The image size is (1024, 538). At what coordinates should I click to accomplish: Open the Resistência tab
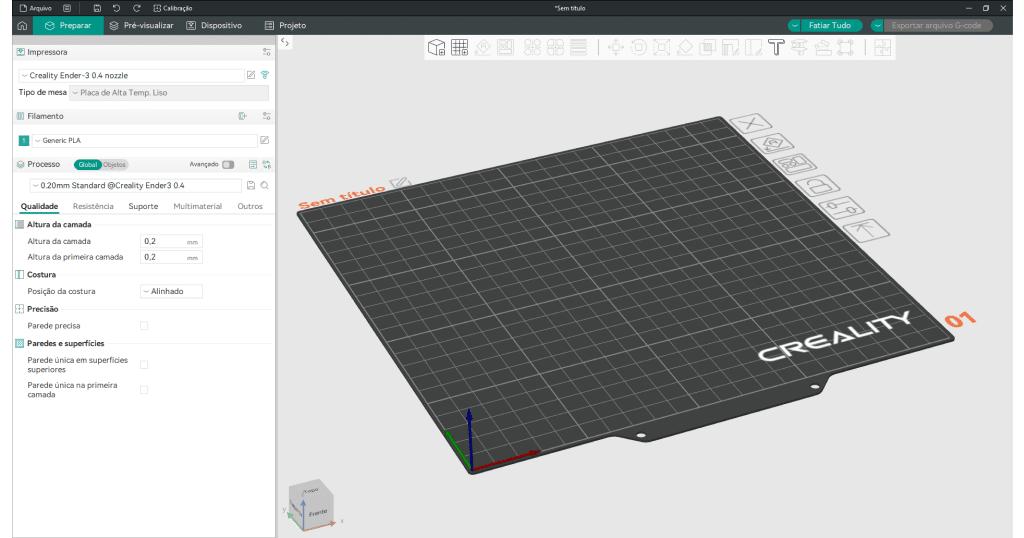point(93,206)
